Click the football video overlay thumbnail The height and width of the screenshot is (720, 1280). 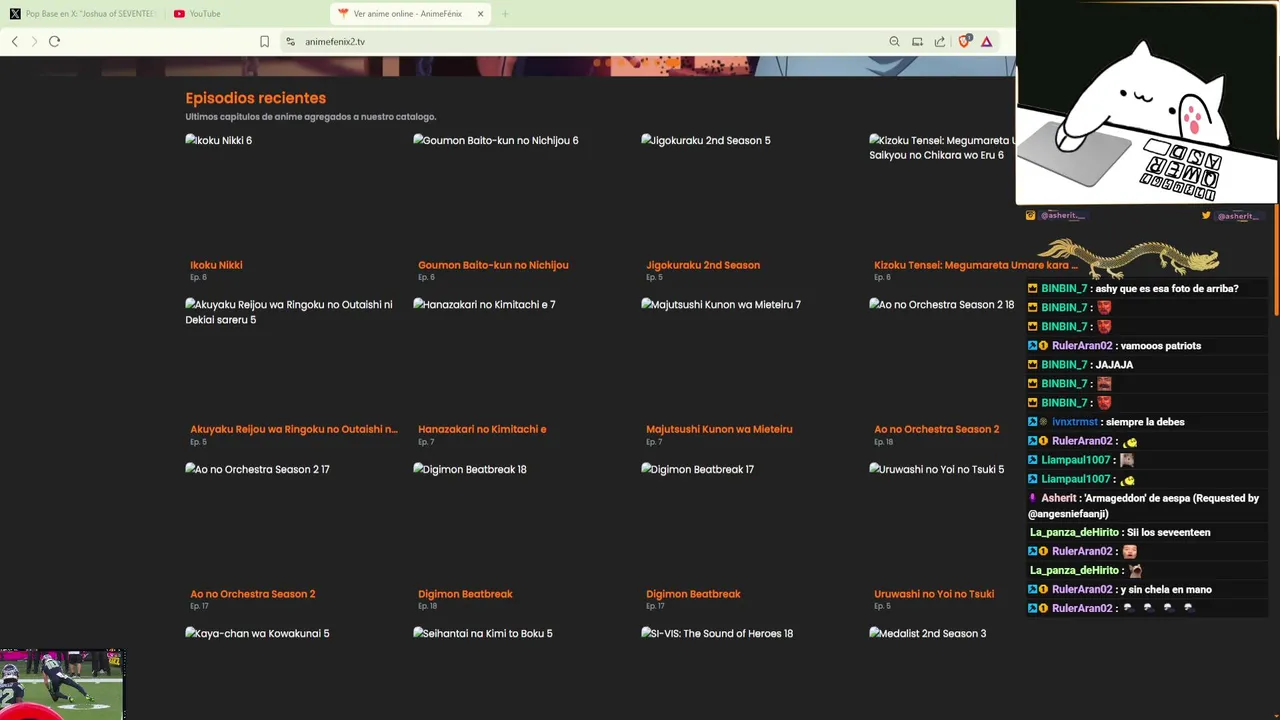tap(61, 684)
